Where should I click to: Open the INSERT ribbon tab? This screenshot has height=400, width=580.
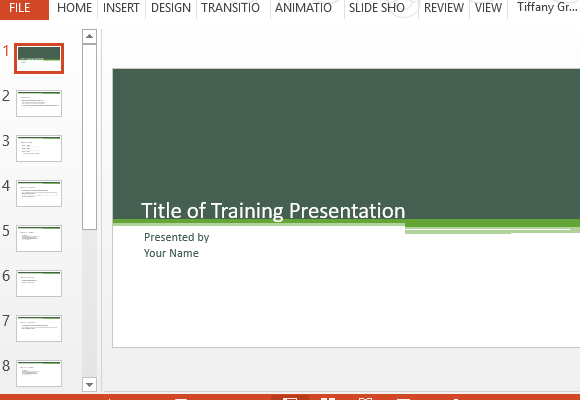(x=121, y=8)
